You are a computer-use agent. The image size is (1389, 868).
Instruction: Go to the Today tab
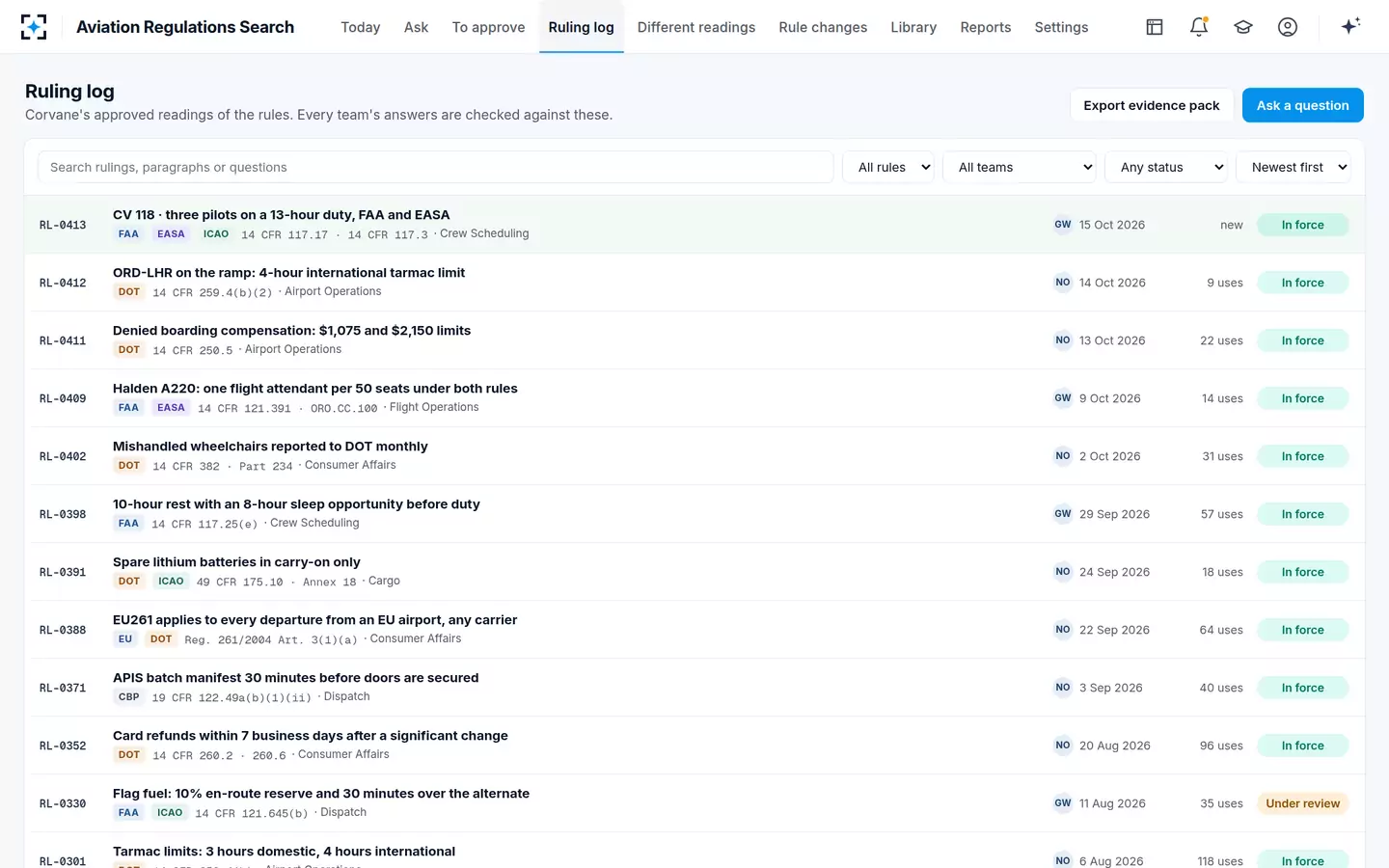pos(361,27)
